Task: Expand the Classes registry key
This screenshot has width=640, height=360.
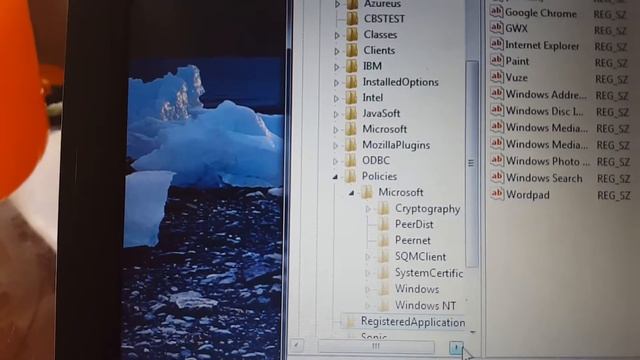Action: [x=337, y=35]
